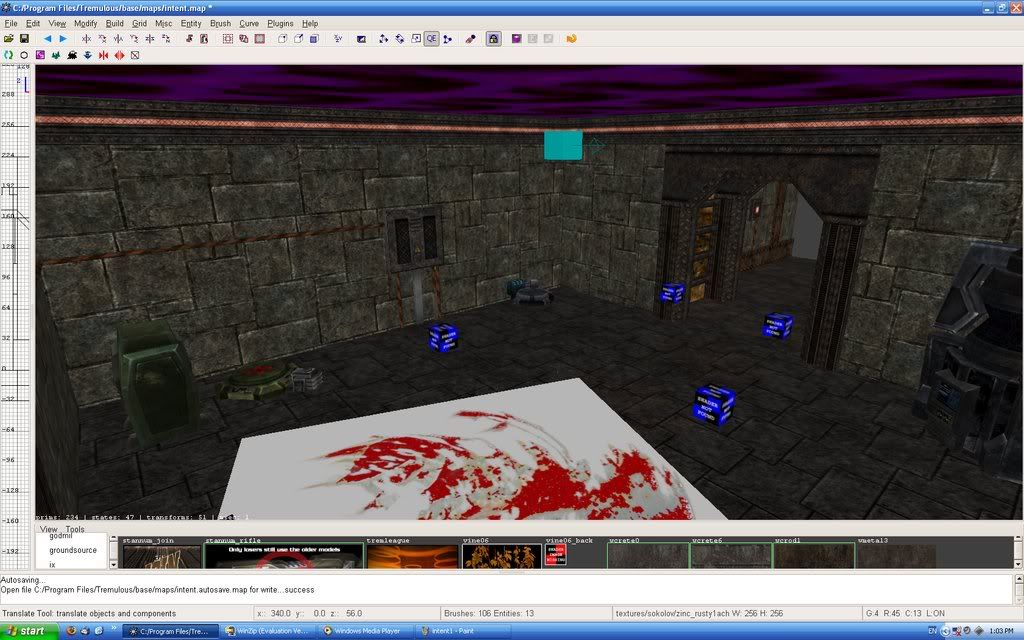Rotate selection around the x-axis
The height and width of the screenshot is (640, 1024).
(102, 39)
